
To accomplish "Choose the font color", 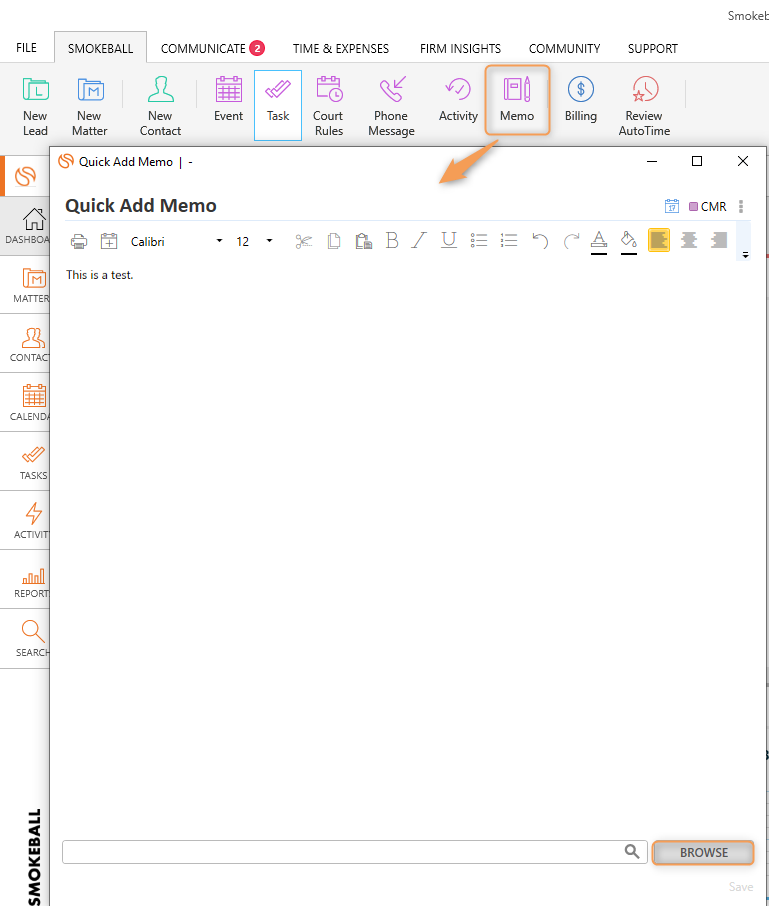I will 599,242.
